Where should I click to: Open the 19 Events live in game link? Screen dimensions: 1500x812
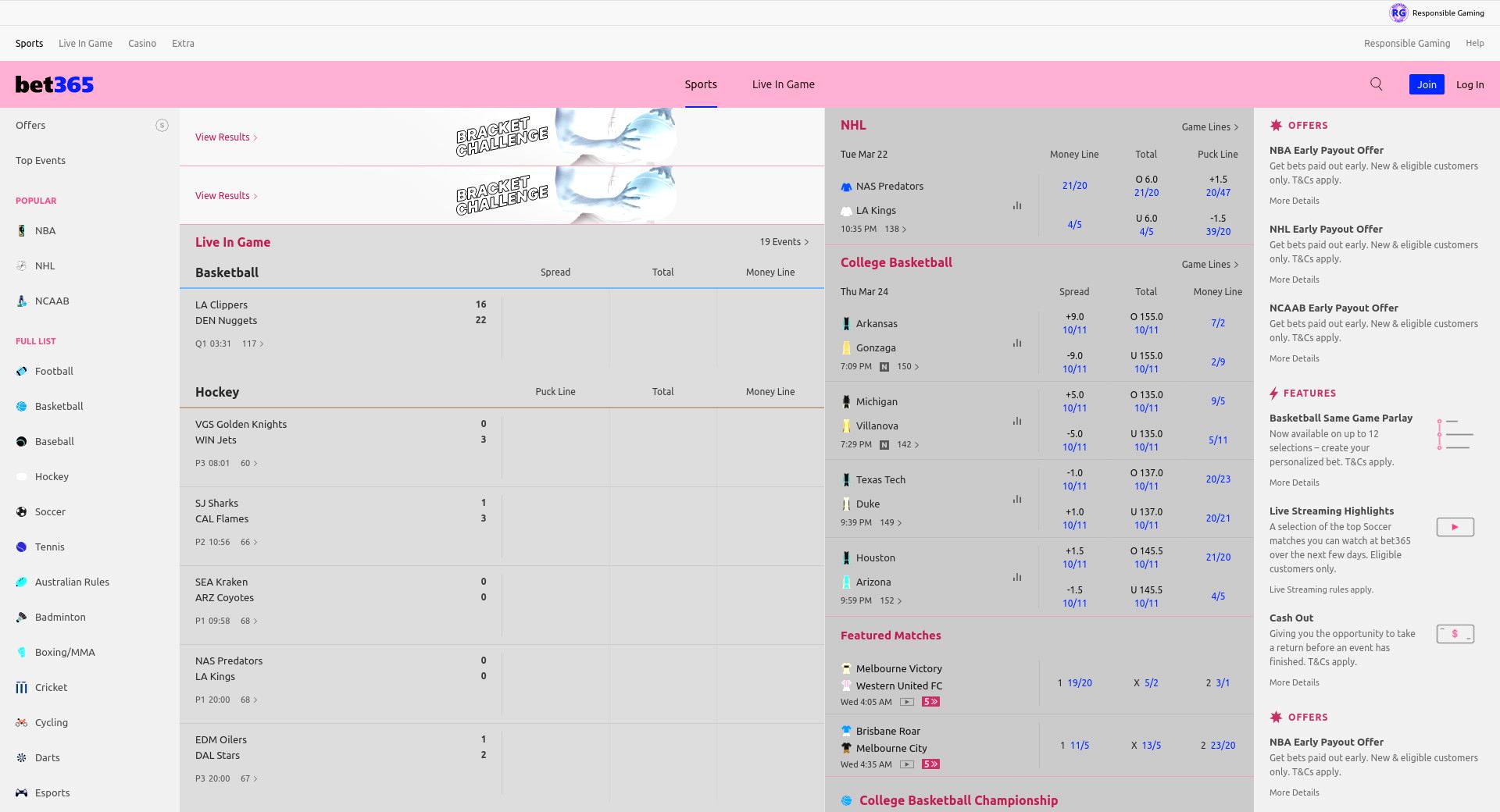click(x=784, y=242)
